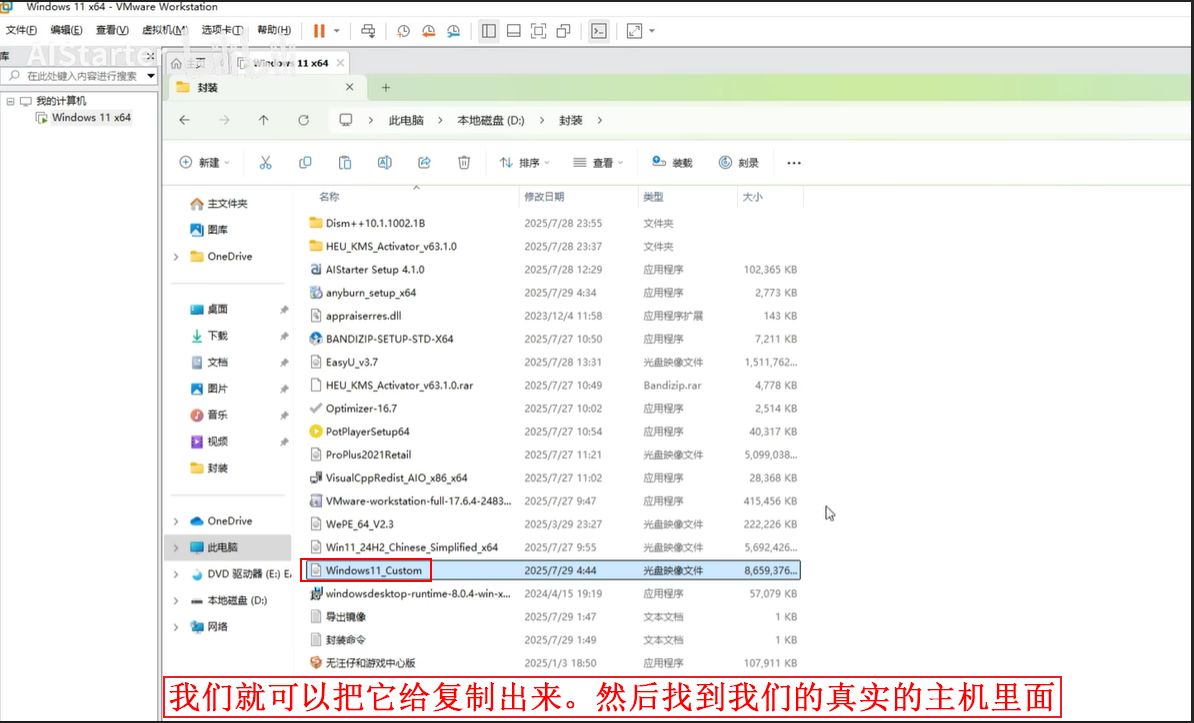Click the Share icon in Explorer toolbar
This screenshot has height=723, width=1194.
[x=424, y=162]
